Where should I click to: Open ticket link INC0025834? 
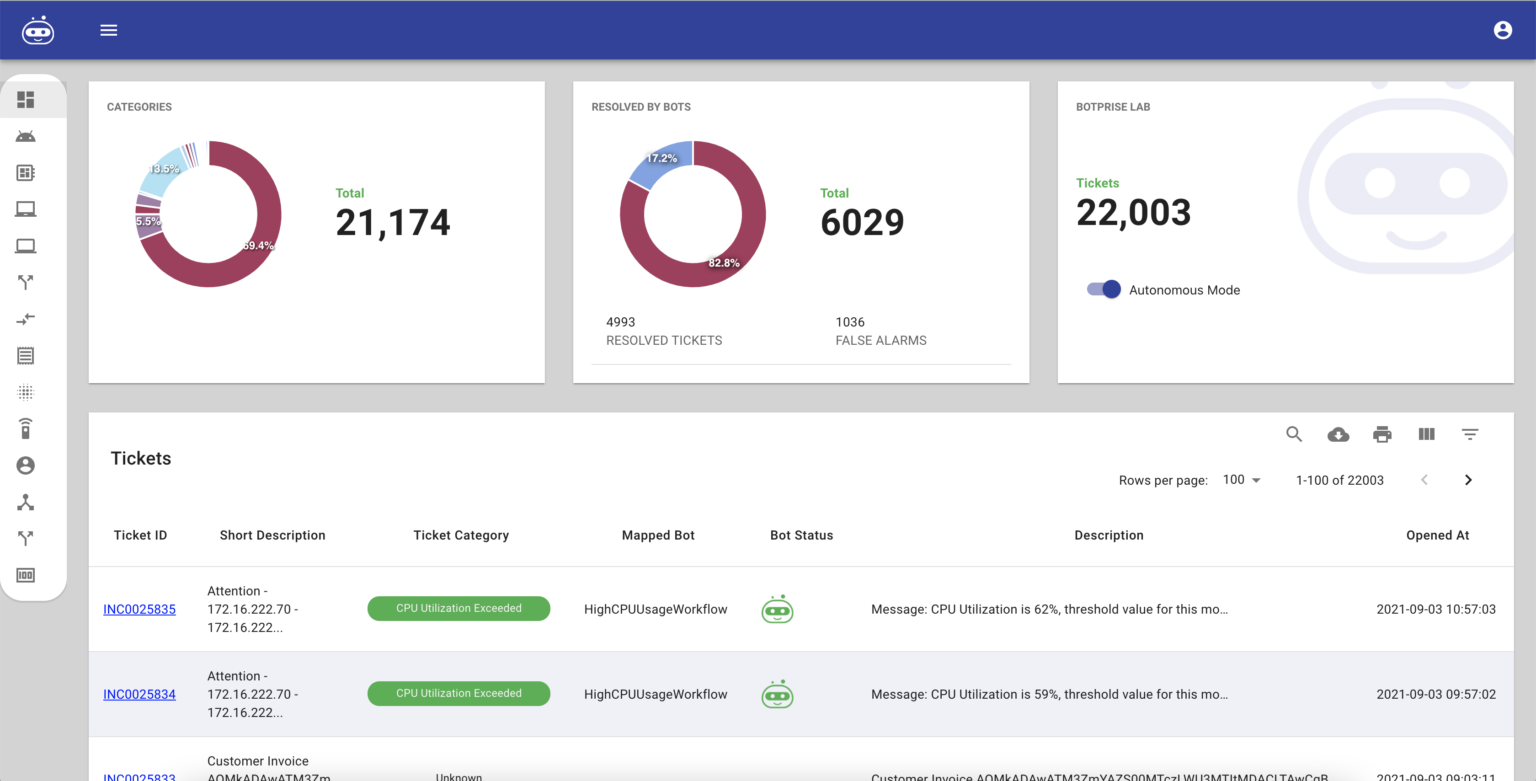coord(139,694)
